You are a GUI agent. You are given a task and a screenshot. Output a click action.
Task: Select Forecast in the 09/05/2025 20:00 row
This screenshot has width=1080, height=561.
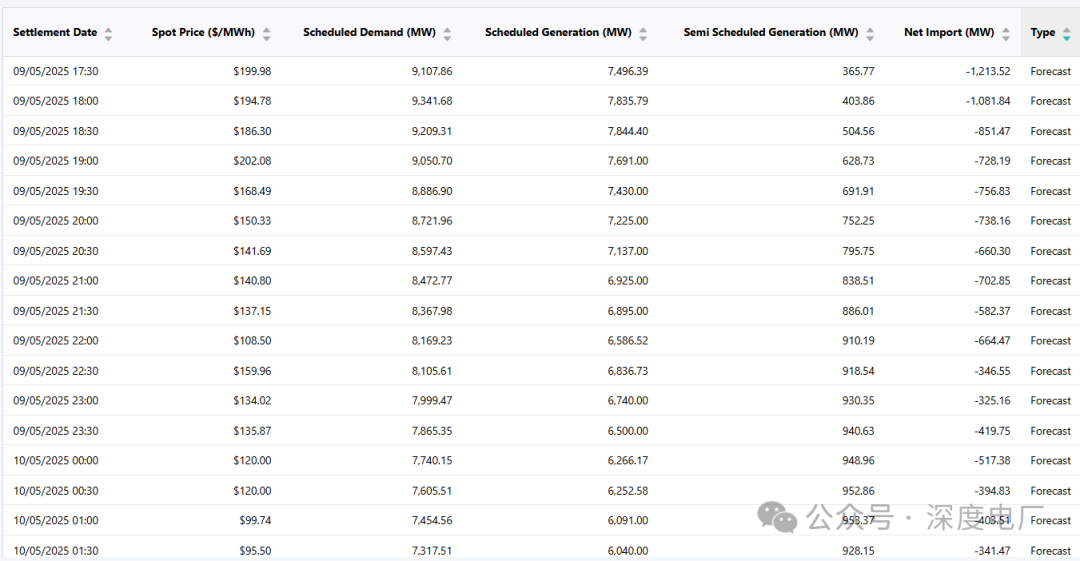(x=1050, y=221)
